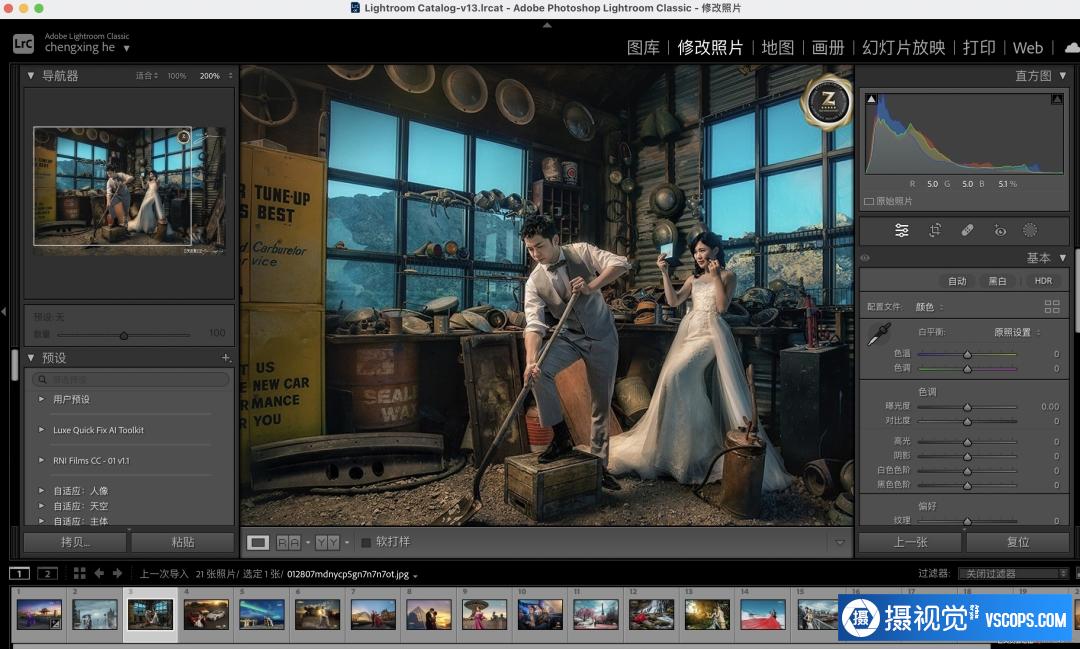Screen dimensions: 1080x649
Task: Add a new preset with plus icon
Action: [225, 358]
